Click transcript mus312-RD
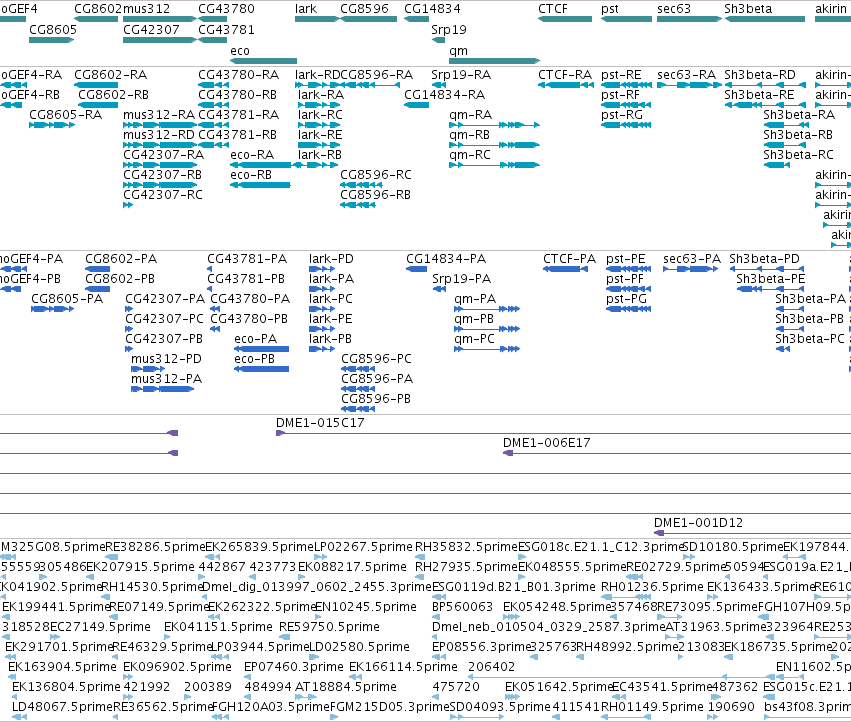851x722 pixels. (160, 145)
